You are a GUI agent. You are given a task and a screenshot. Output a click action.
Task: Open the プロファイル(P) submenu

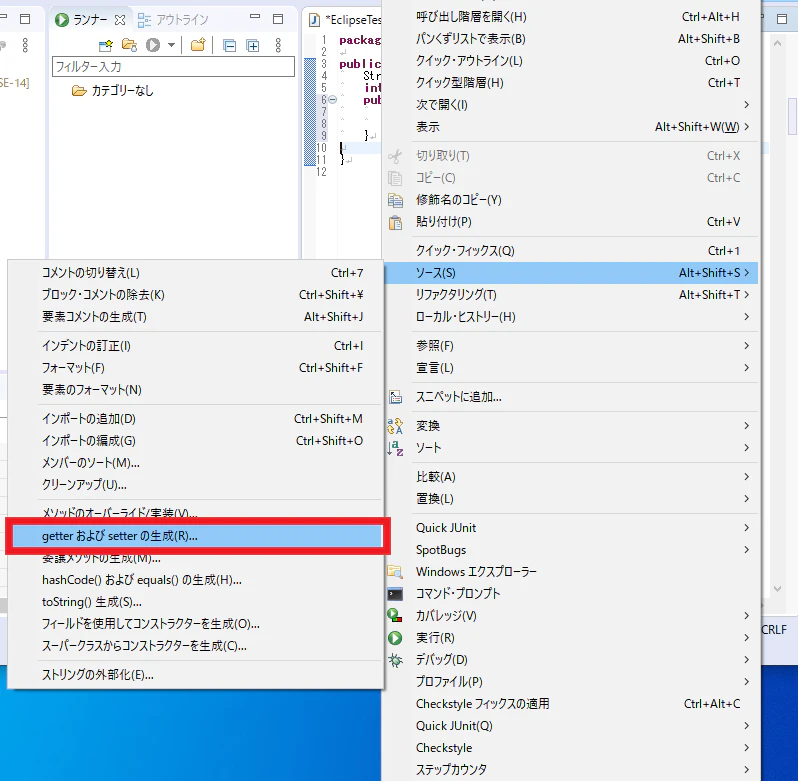(571, 681)
